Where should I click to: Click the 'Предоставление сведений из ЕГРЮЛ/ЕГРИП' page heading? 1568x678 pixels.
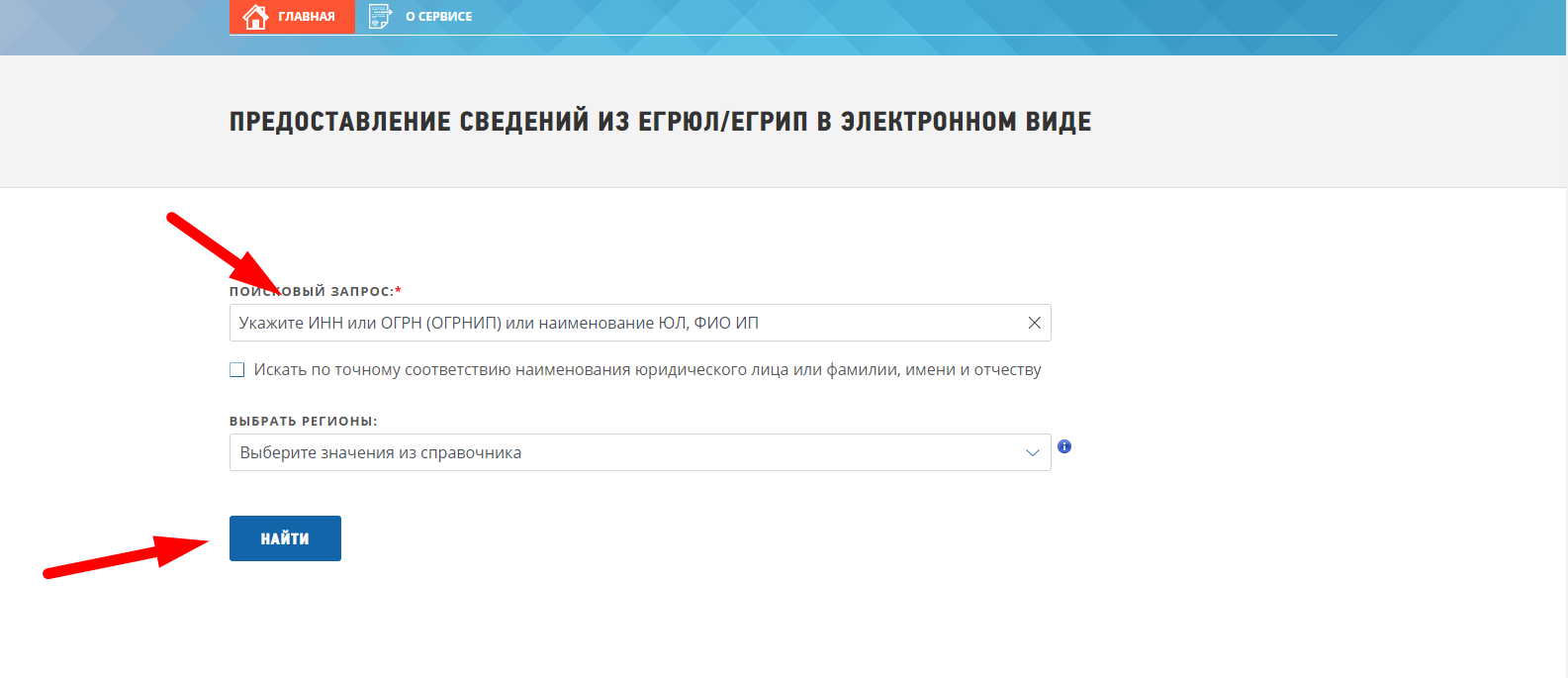(x=660, y=122)
